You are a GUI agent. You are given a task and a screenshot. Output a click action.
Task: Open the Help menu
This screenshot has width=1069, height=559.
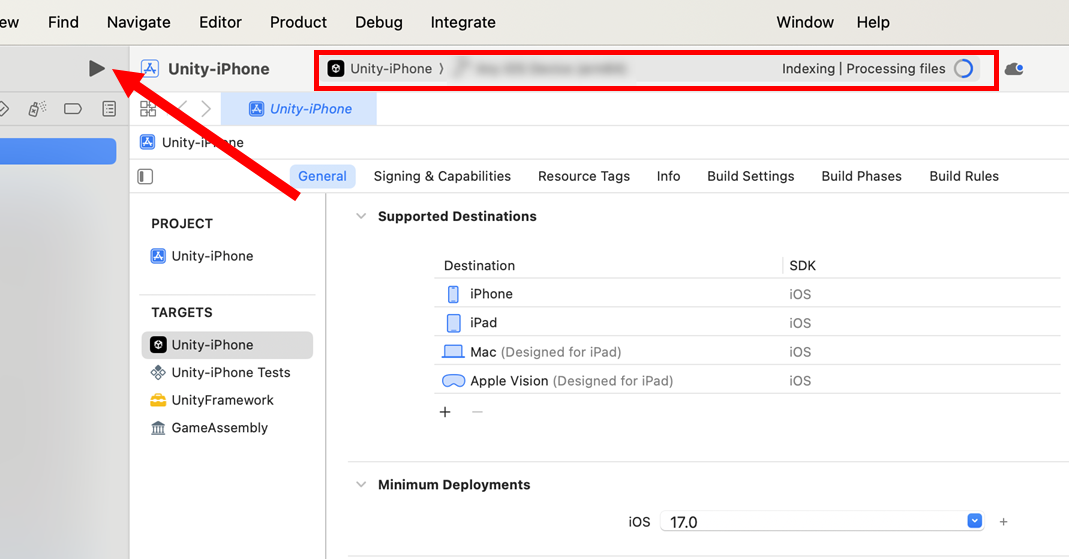coord(873,22)
